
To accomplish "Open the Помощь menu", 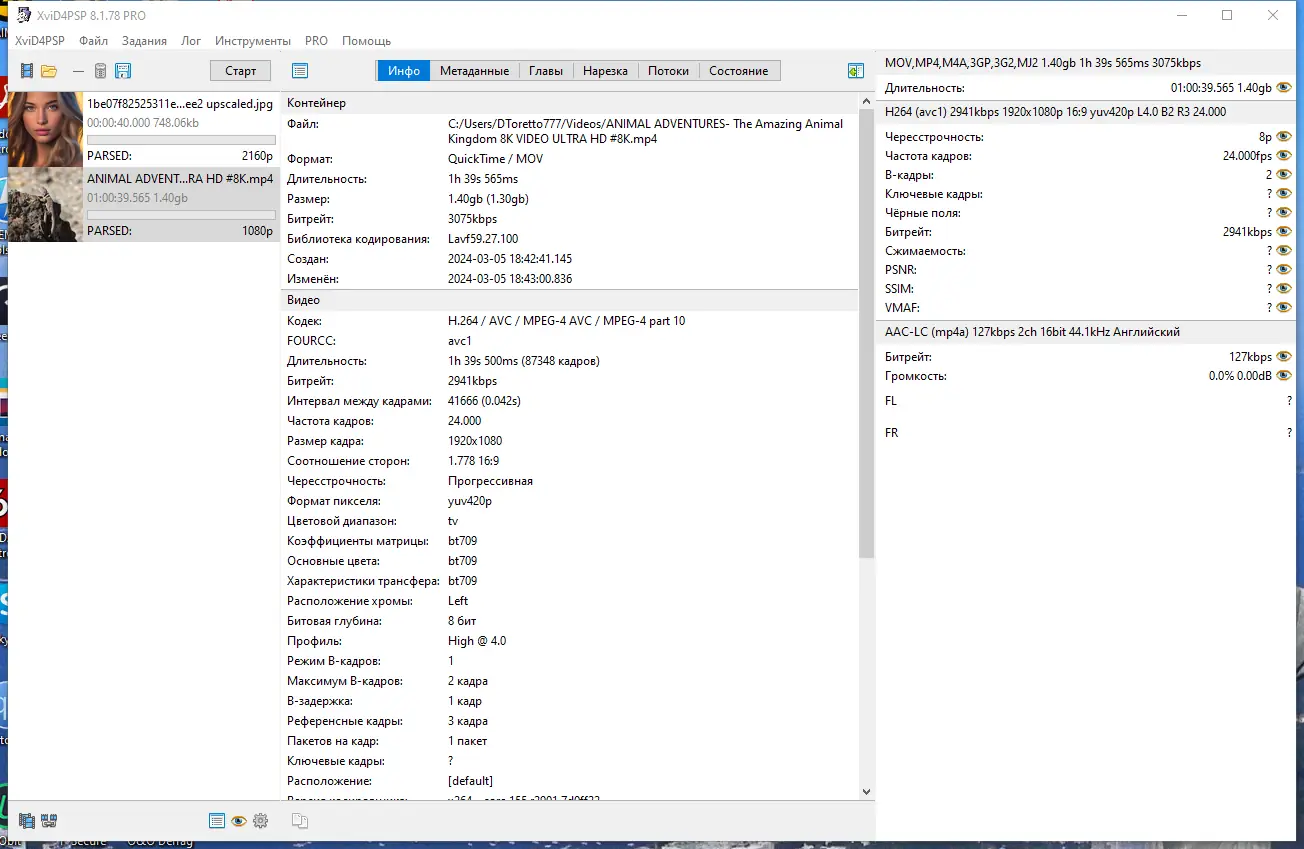I will click(x=367, y=41).
